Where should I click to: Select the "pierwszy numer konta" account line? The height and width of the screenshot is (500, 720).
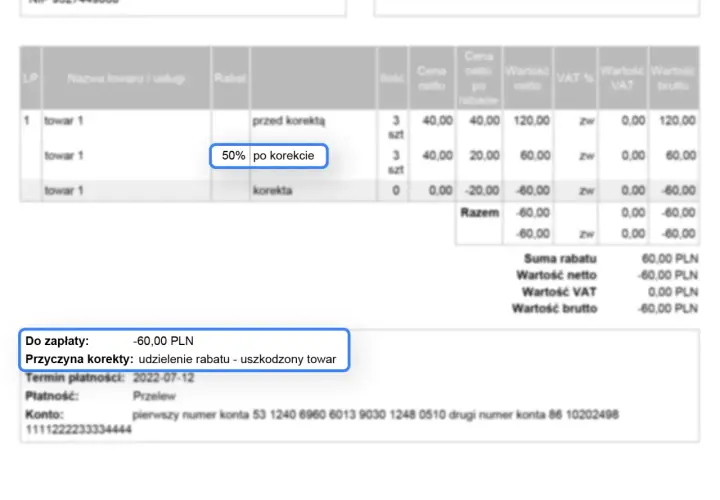point(375,415)
